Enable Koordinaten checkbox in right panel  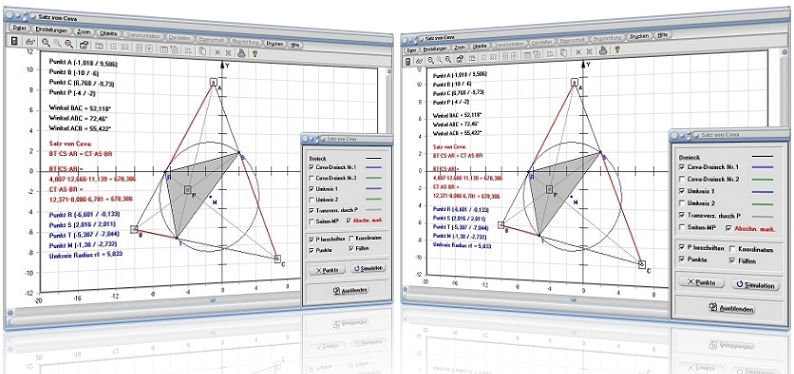click(733, 249)
